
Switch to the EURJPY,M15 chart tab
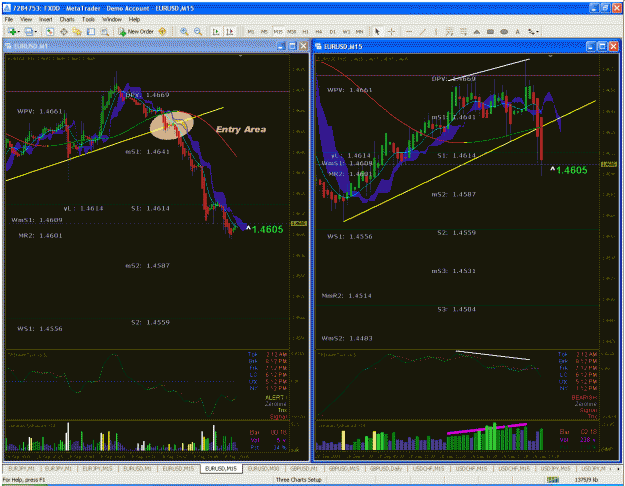pyautogui.click(x=97, y=469)
